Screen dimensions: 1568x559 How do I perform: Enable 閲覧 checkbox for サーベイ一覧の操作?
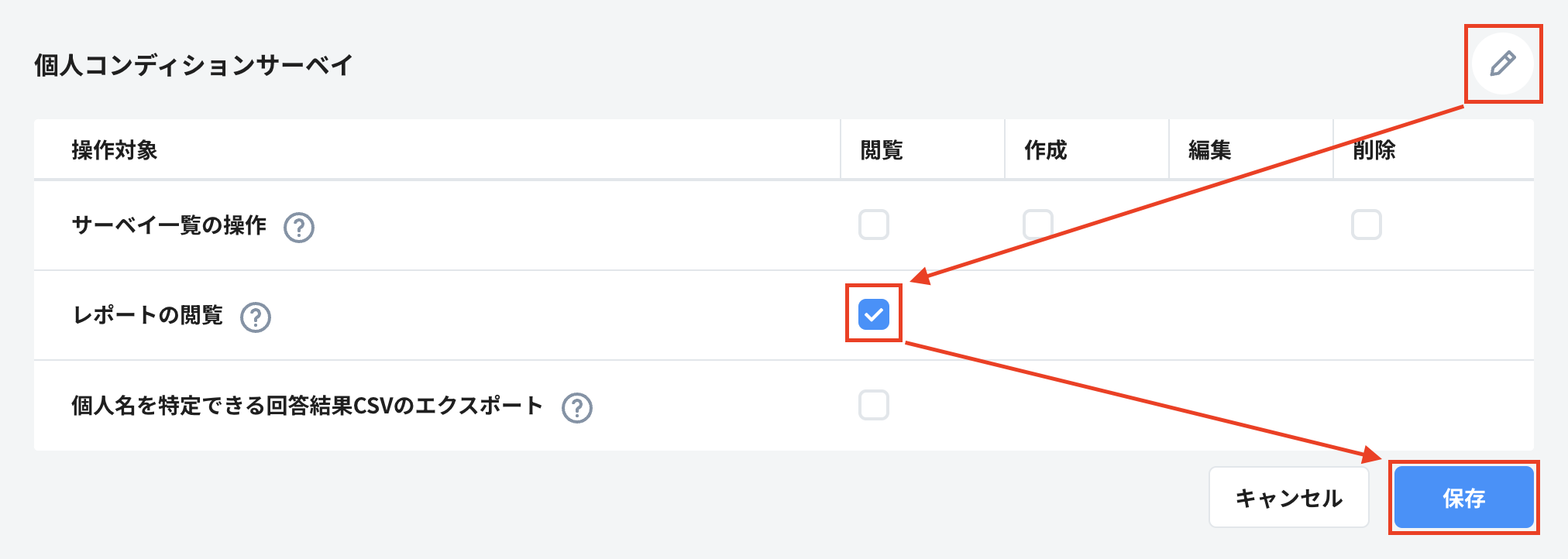874,225
